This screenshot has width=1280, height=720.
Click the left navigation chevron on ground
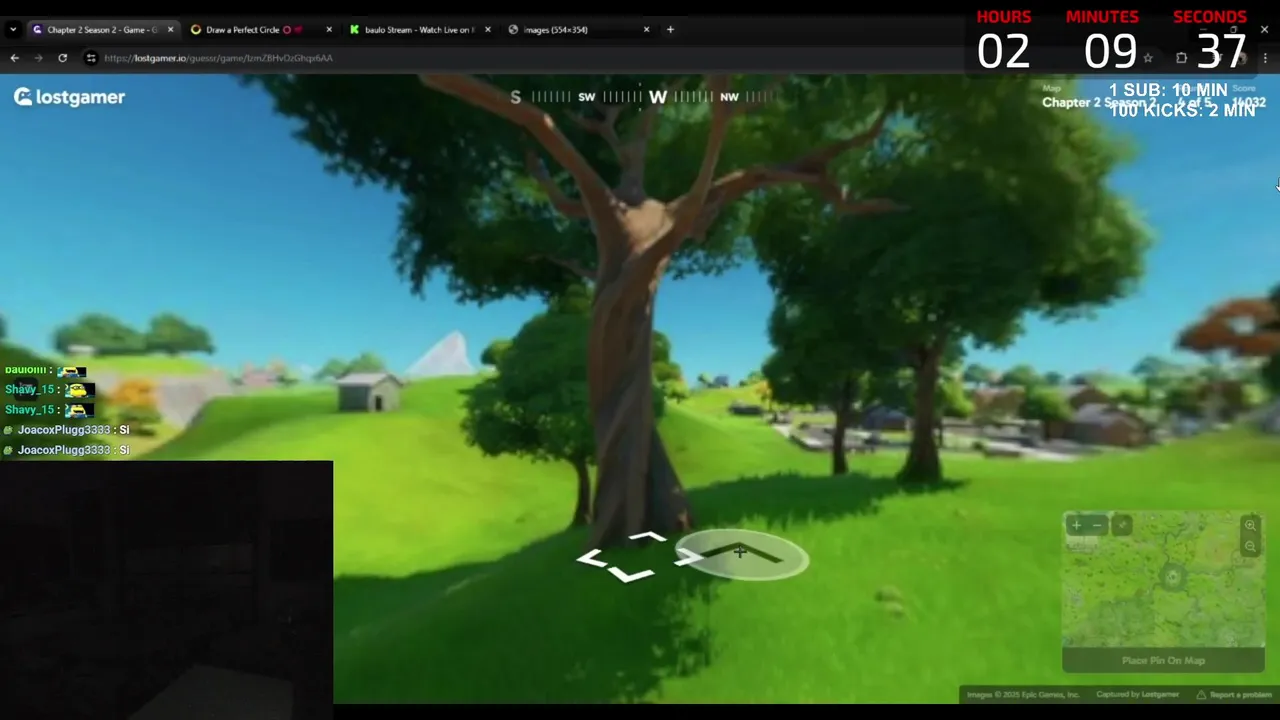(x=591, y=559)
